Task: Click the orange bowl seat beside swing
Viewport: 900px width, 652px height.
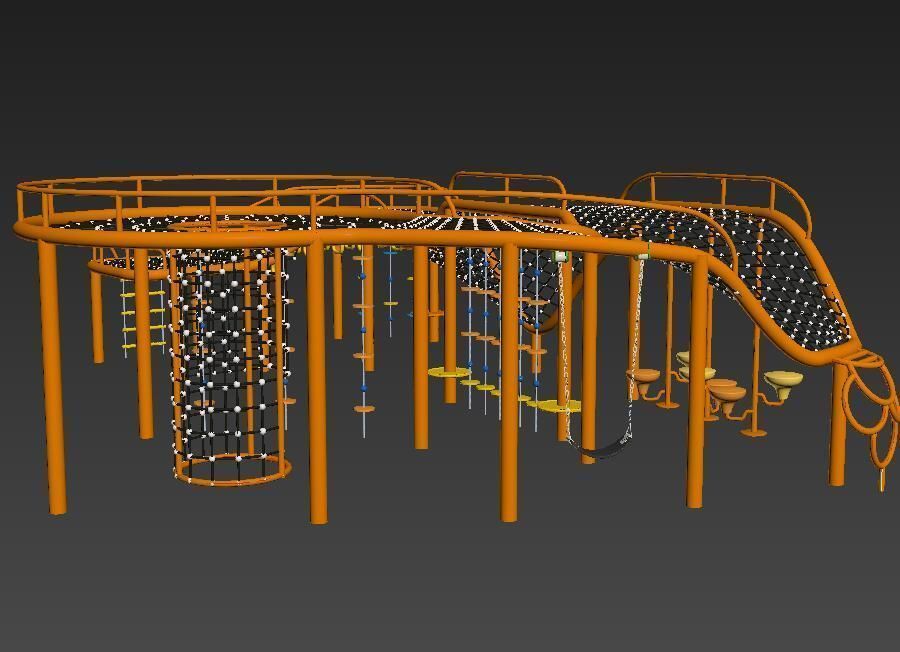Action: tap(646, 377)
